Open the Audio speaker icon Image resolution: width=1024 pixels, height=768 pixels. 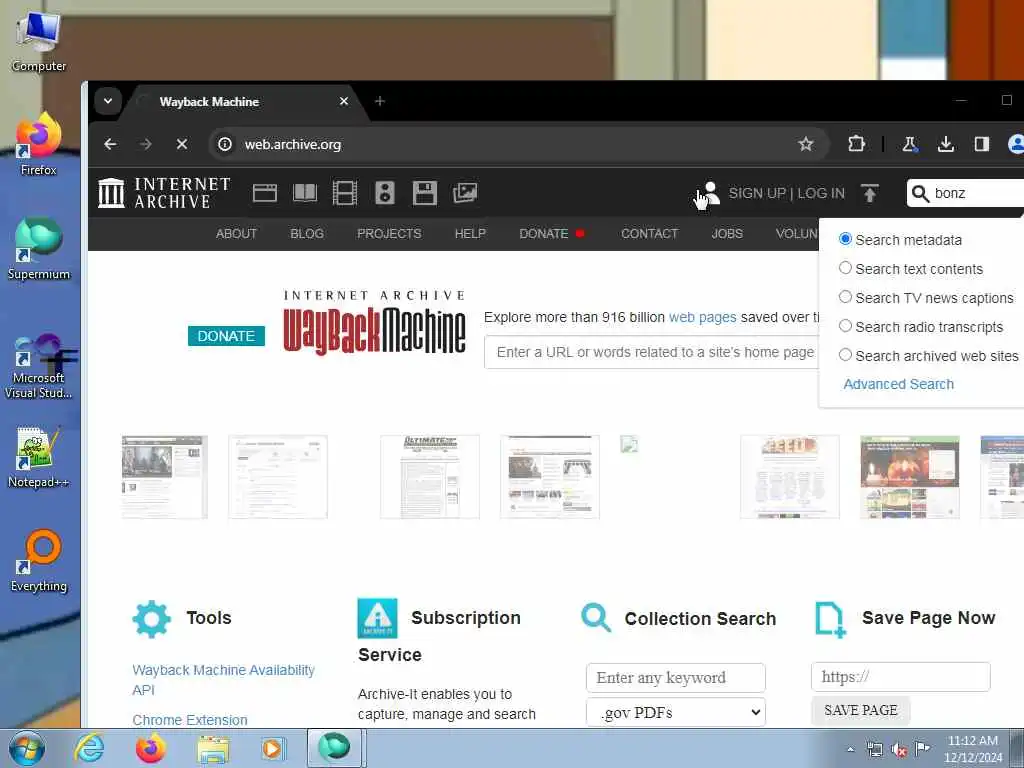pos(385,193)
